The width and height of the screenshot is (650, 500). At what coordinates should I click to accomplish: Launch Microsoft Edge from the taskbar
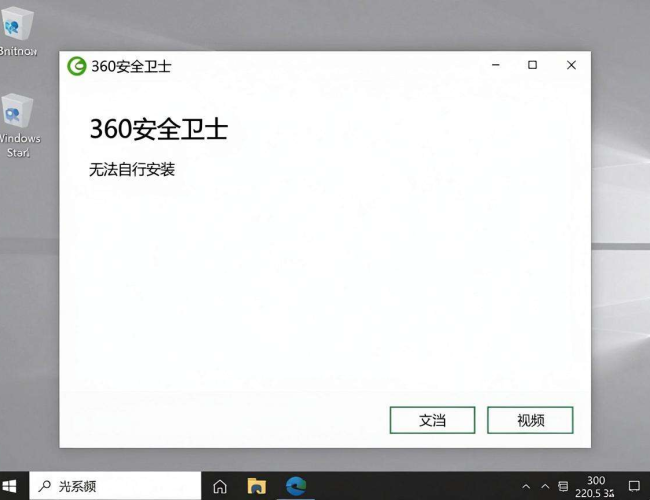296,485
